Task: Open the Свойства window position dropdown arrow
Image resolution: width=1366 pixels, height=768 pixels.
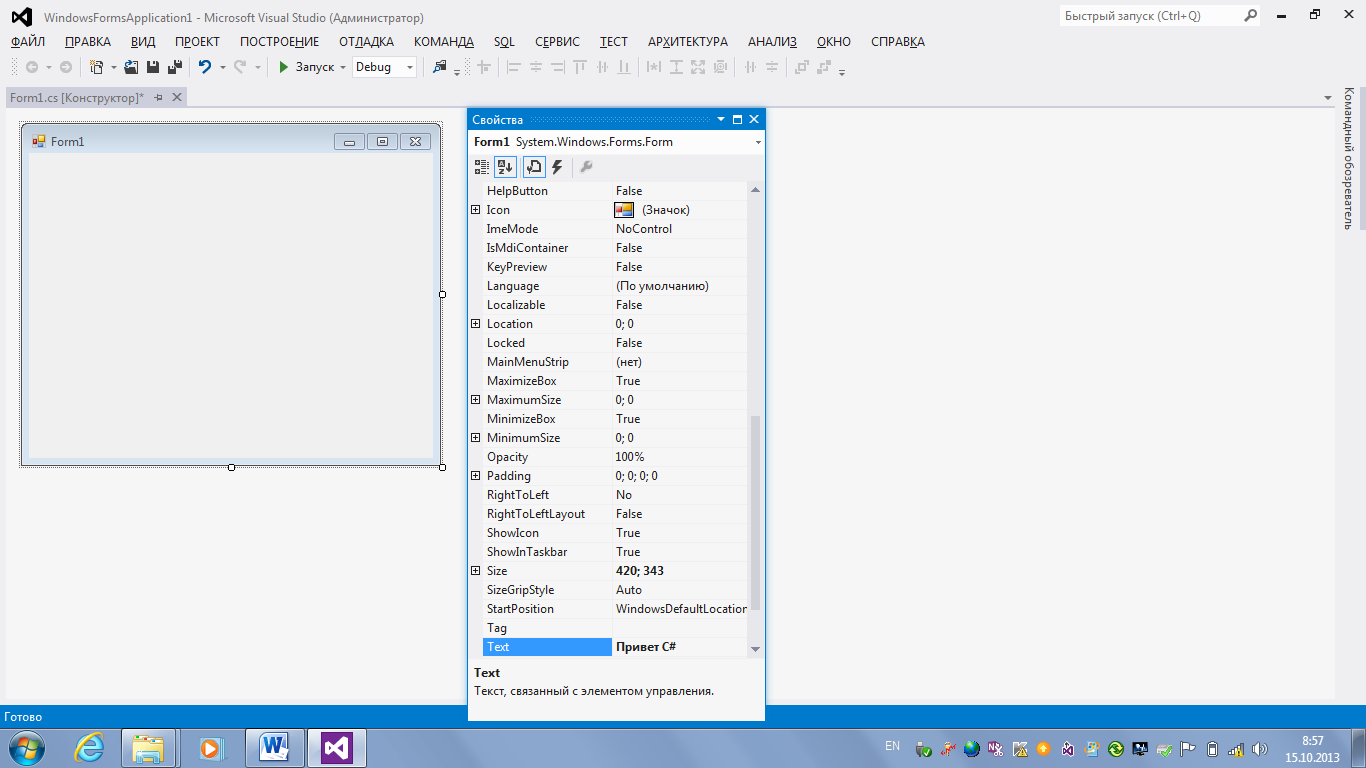Action: tap(721, 119)
